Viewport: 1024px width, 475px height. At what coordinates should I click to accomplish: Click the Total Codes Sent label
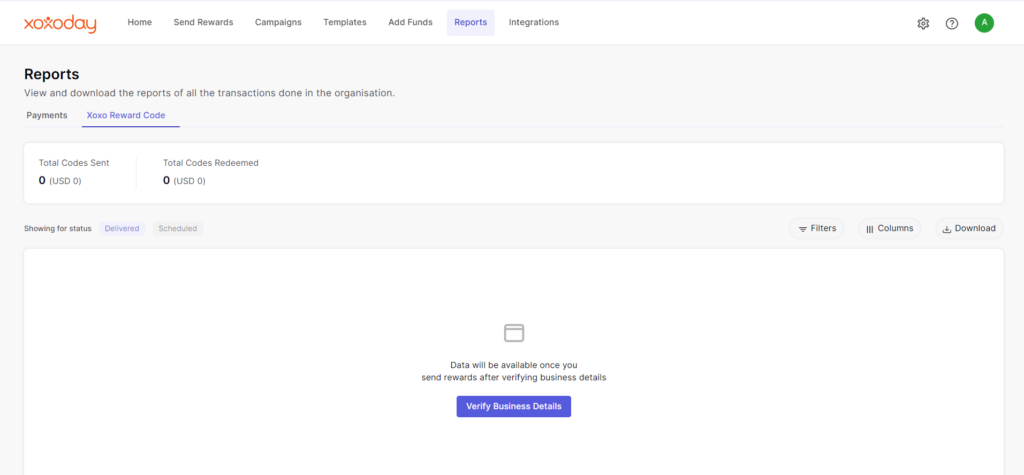(x=74, y=163)
